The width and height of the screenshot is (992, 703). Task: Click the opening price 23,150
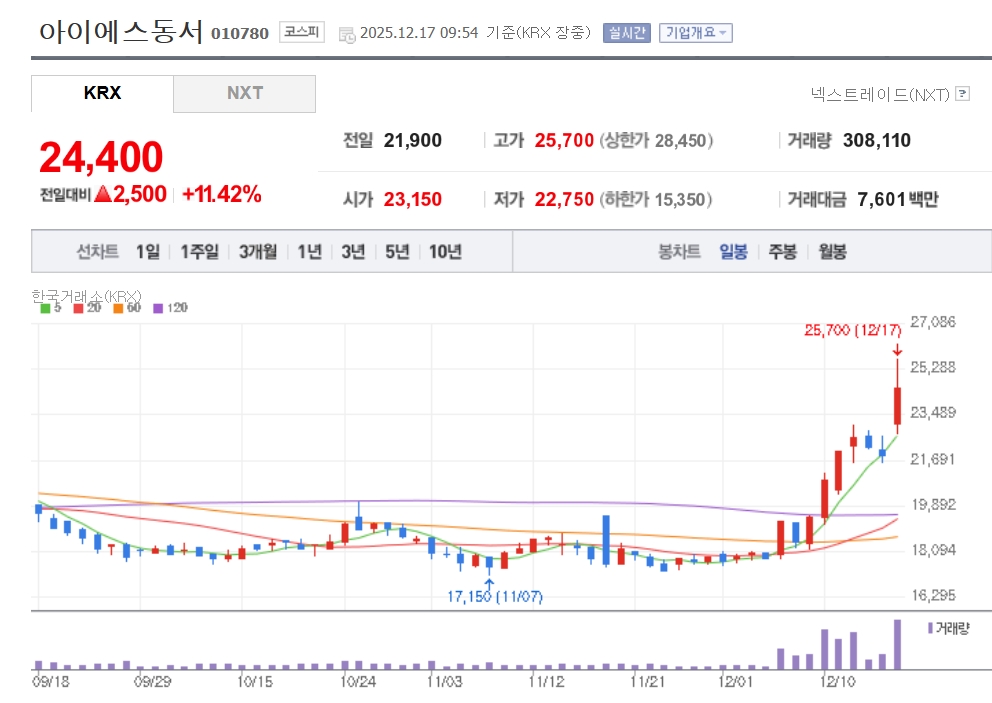pos(412,199)
